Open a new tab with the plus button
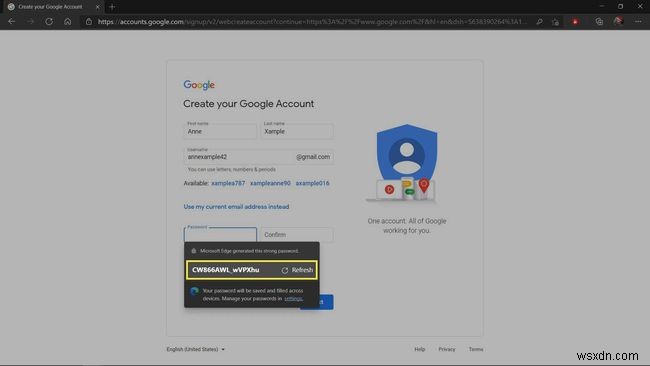 [112, 7]
